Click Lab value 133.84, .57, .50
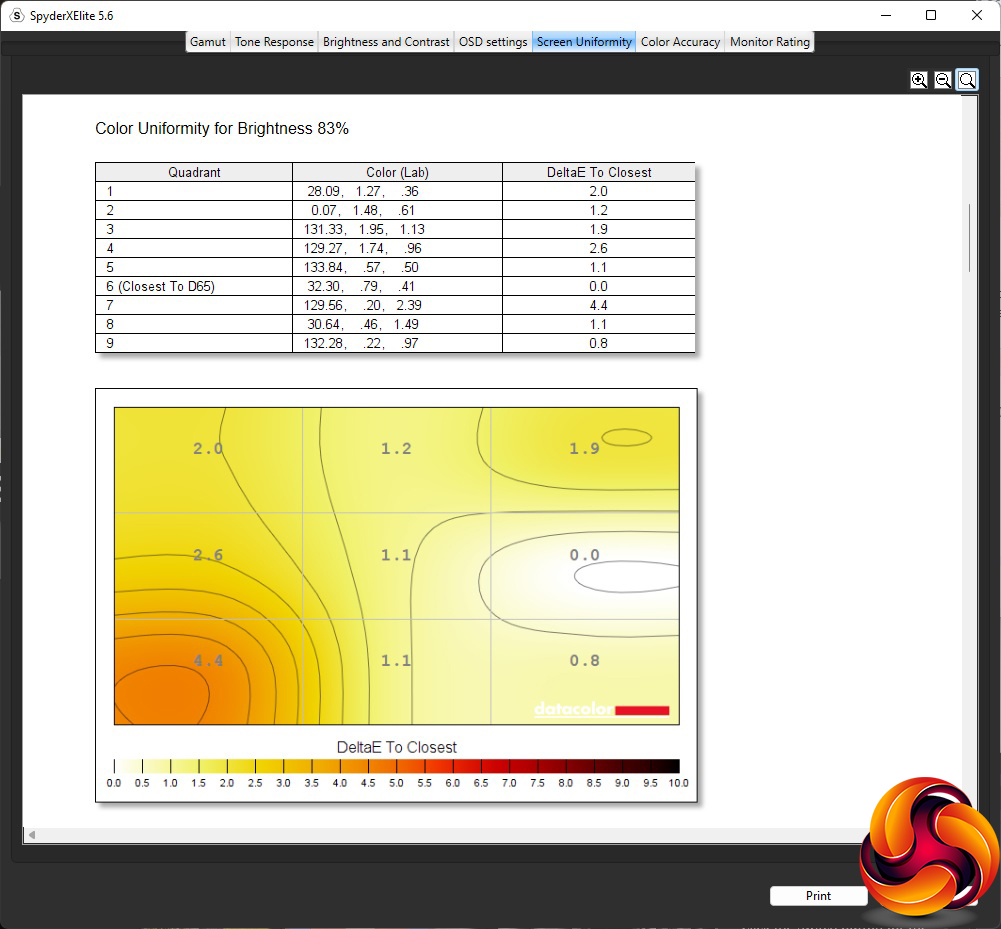 (x=361, y=267)
